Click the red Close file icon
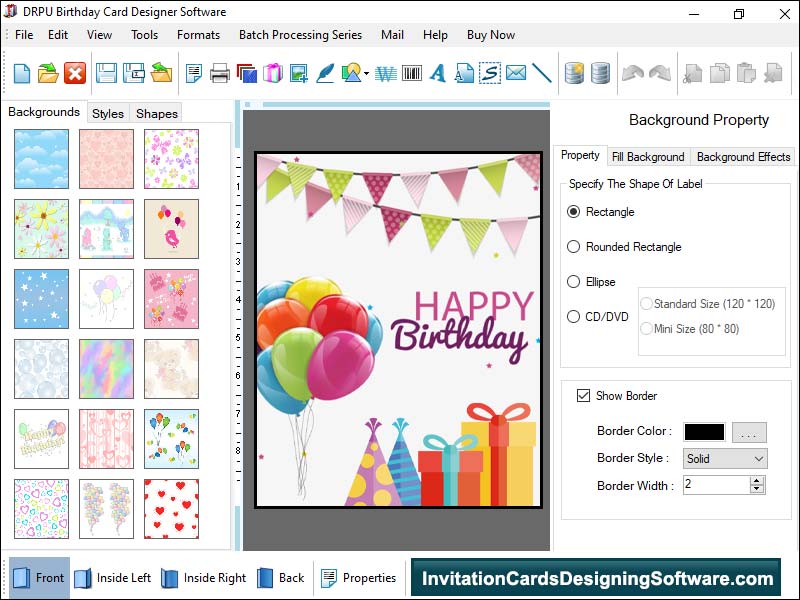Viewport: 800px width, 600px height. pyautogui.click(x=75, y=73)
